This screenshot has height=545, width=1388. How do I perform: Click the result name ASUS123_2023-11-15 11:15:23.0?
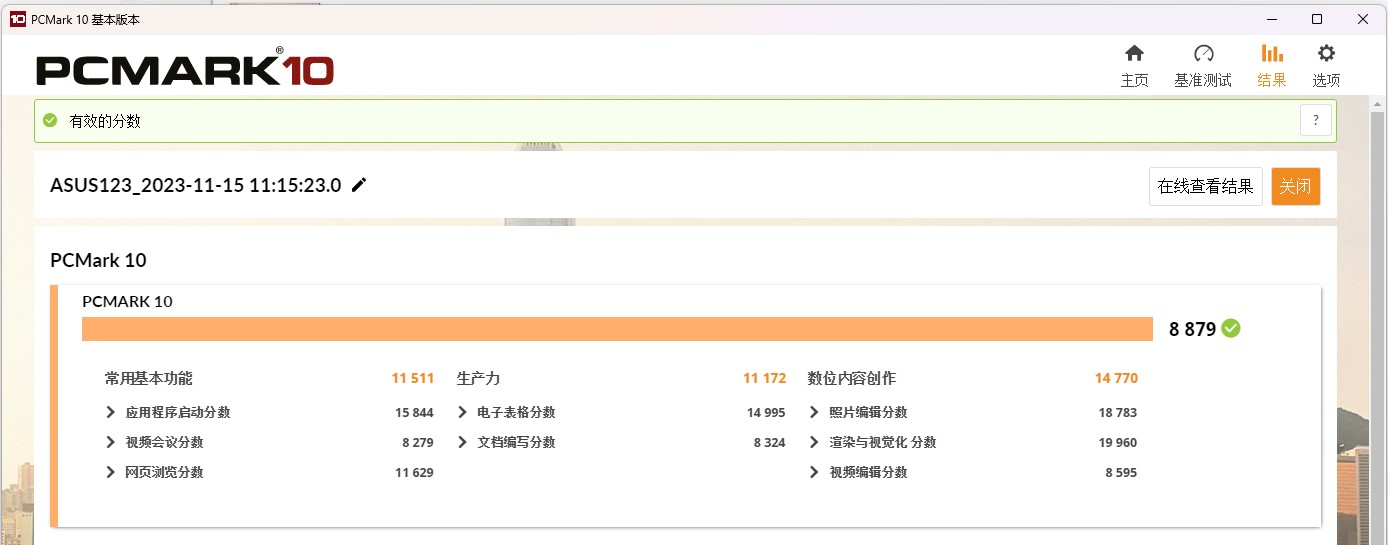[x=196, y=185]
